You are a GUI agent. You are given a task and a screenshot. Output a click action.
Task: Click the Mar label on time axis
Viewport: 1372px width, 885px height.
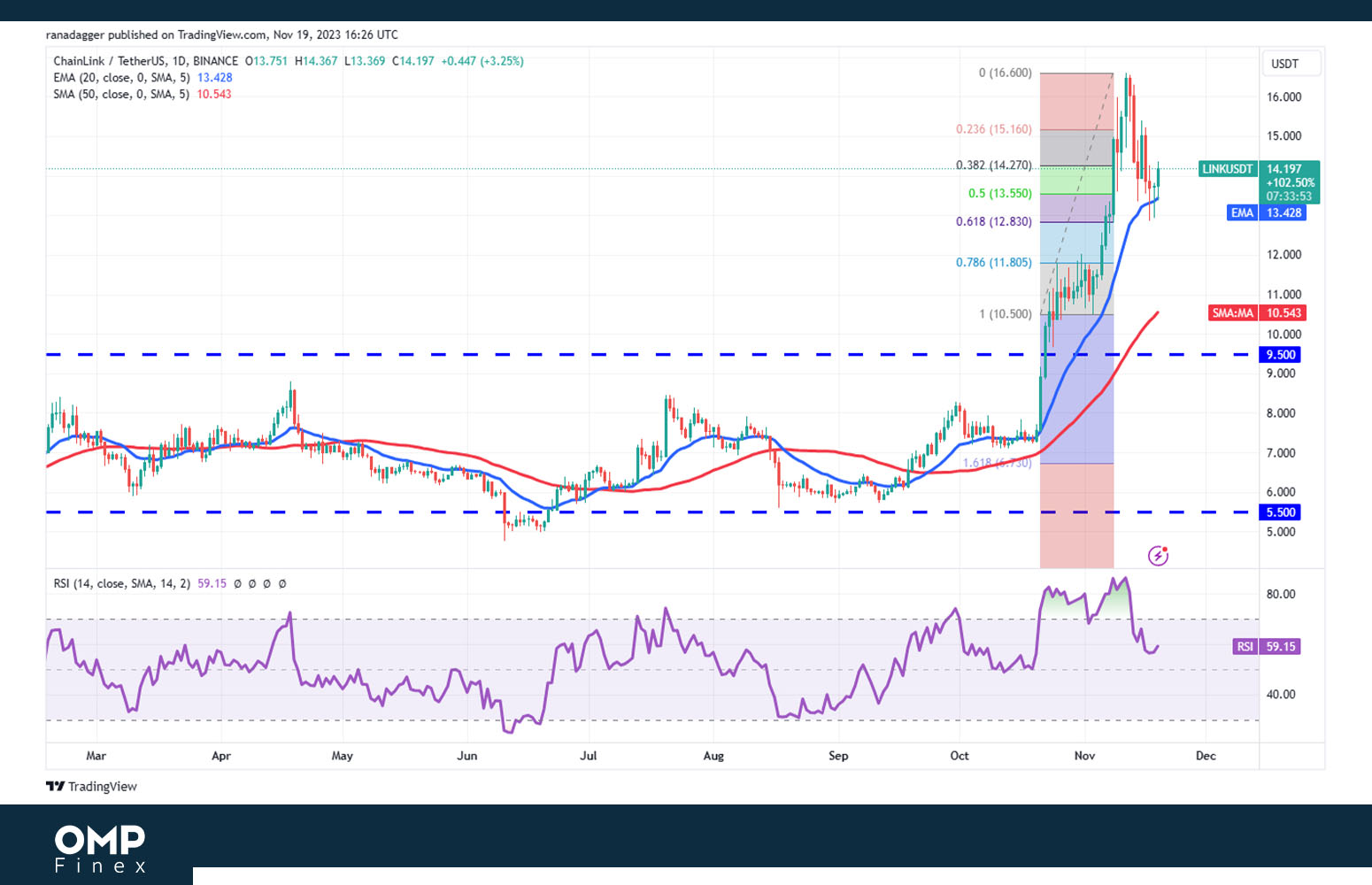[96, 756]
